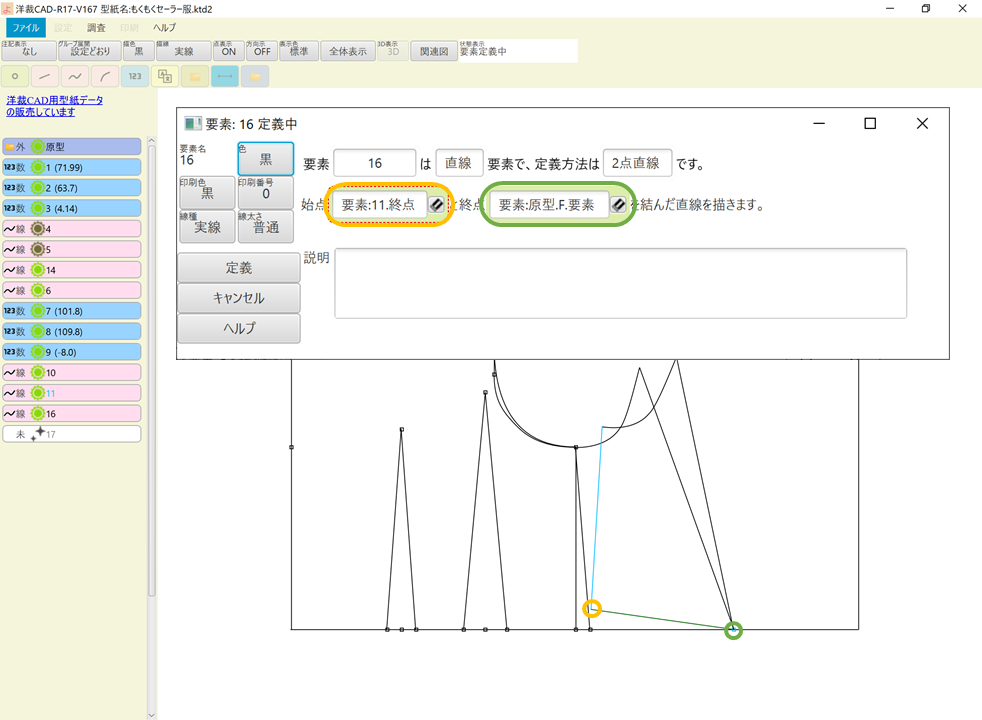The width and height of the screenshot is (982, 720).
Task: Select the 123 numeric value tool
Action: 134,76
